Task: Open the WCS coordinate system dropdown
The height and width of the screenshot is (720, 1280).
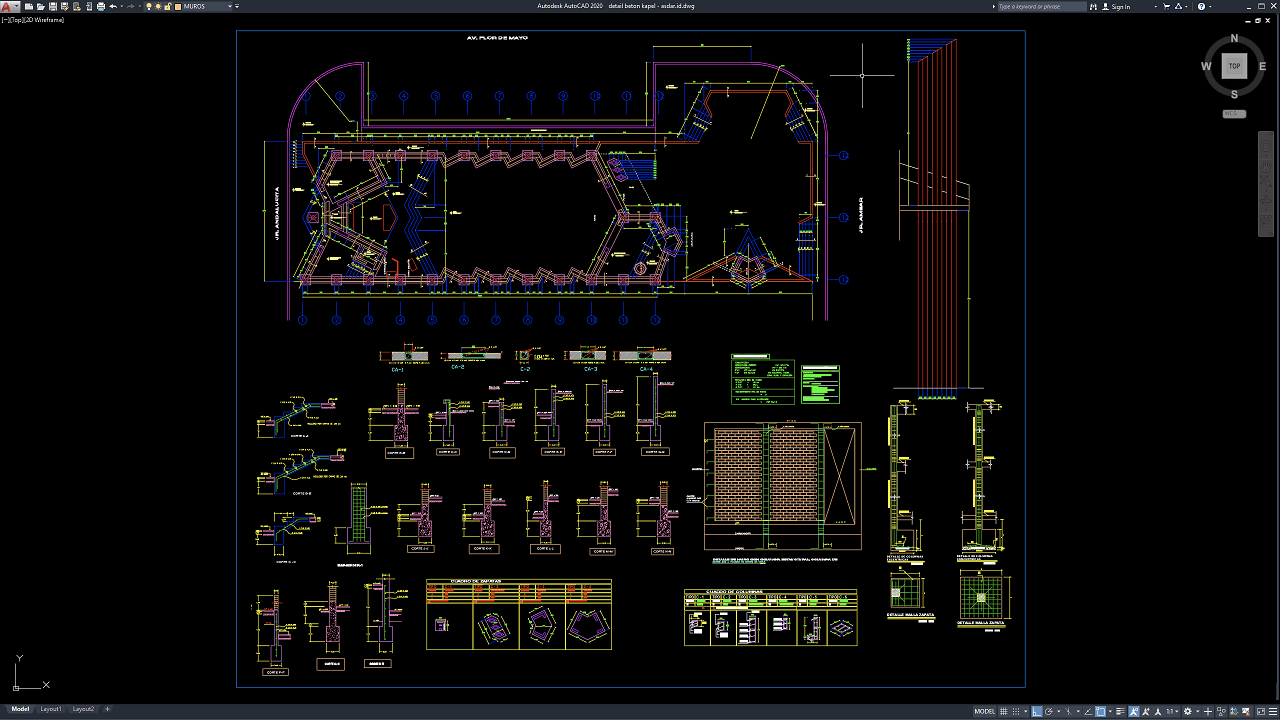Action: tap(1234, 114)
